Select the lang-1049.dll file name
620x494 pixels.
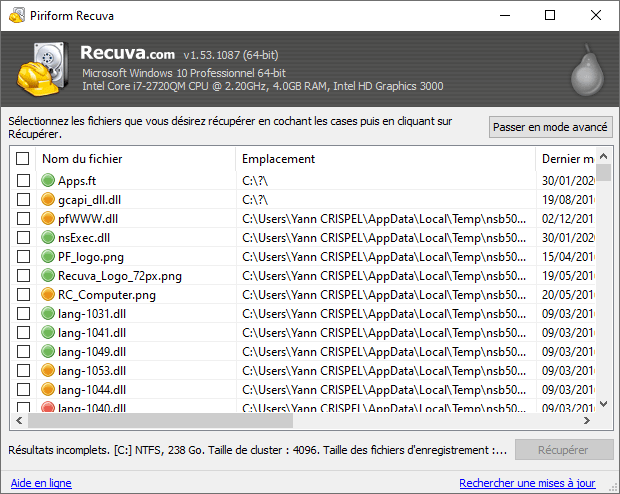pyautogui.click(x=92, y=352)
